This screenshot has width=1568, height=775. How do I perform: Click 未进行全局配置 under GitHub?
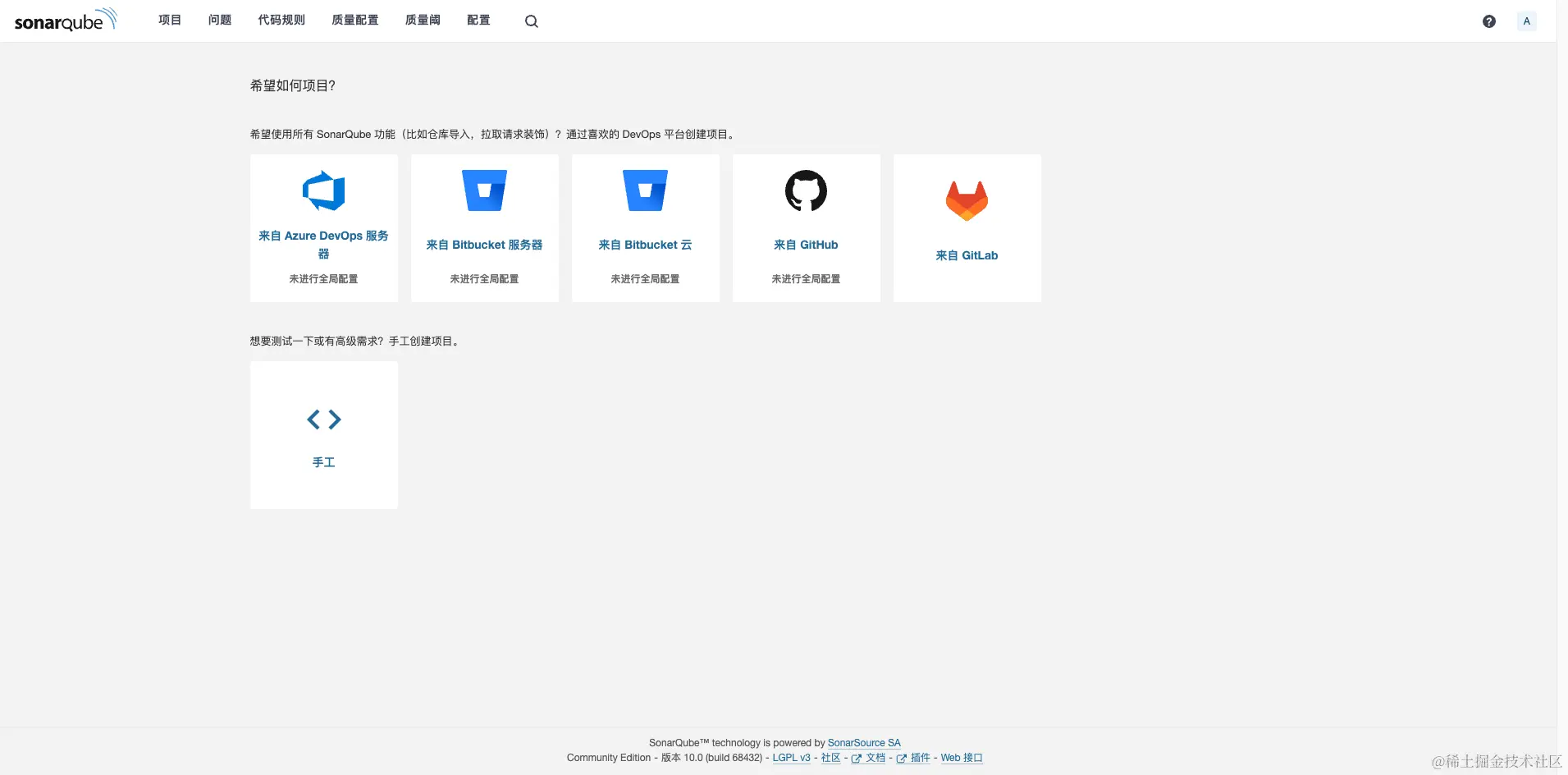click(807, 279)
